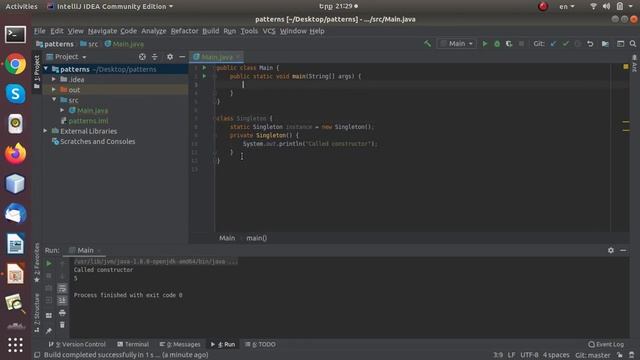Start debugging with the green bug icon
The width and height of the screenshot is (640, 360).
[497, 44]
